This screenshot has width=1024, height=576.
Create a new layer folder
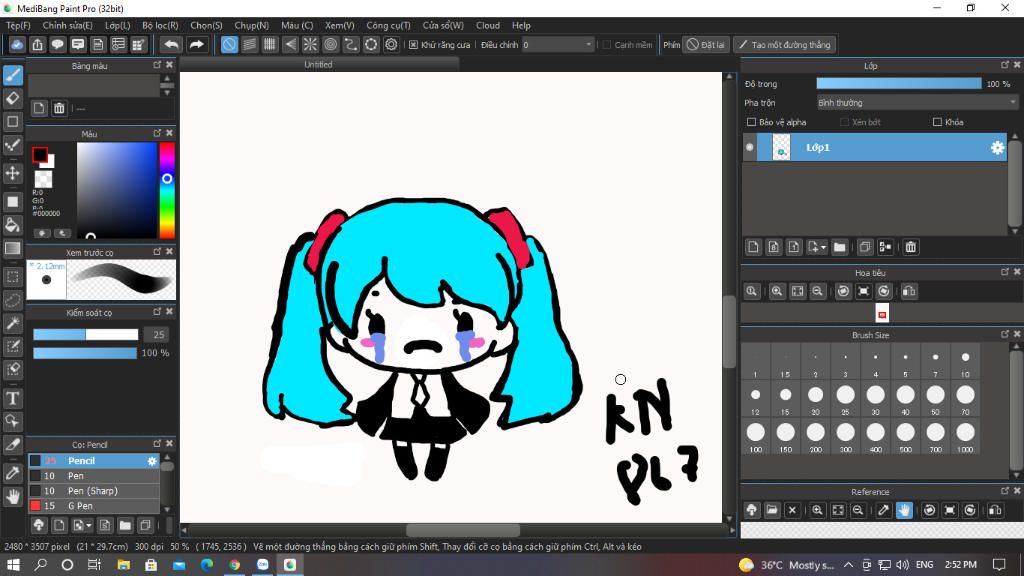[x=839, y=247]
